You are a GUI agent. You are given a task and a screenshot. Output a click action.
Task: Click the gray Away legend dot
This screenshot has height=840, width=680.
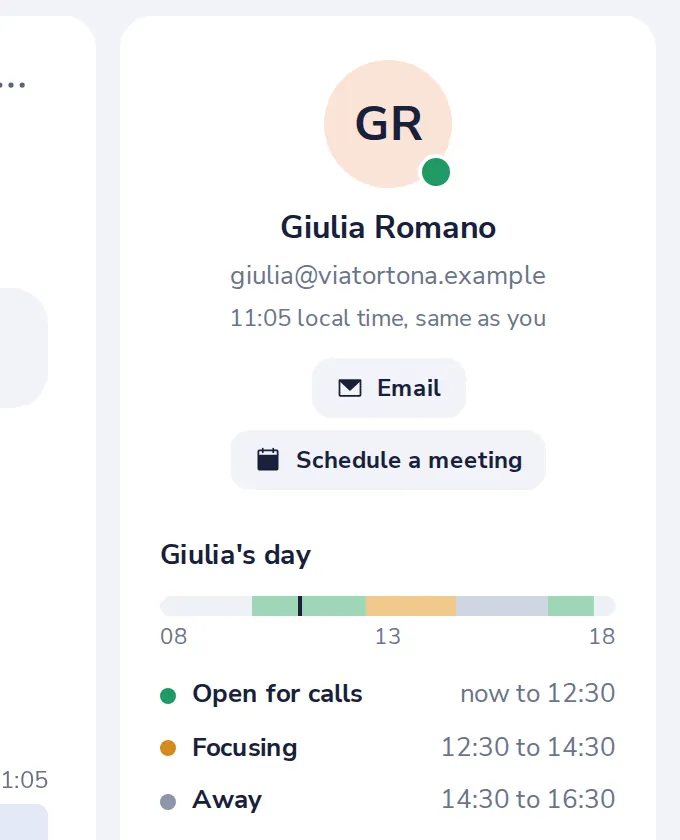[168, 801]
